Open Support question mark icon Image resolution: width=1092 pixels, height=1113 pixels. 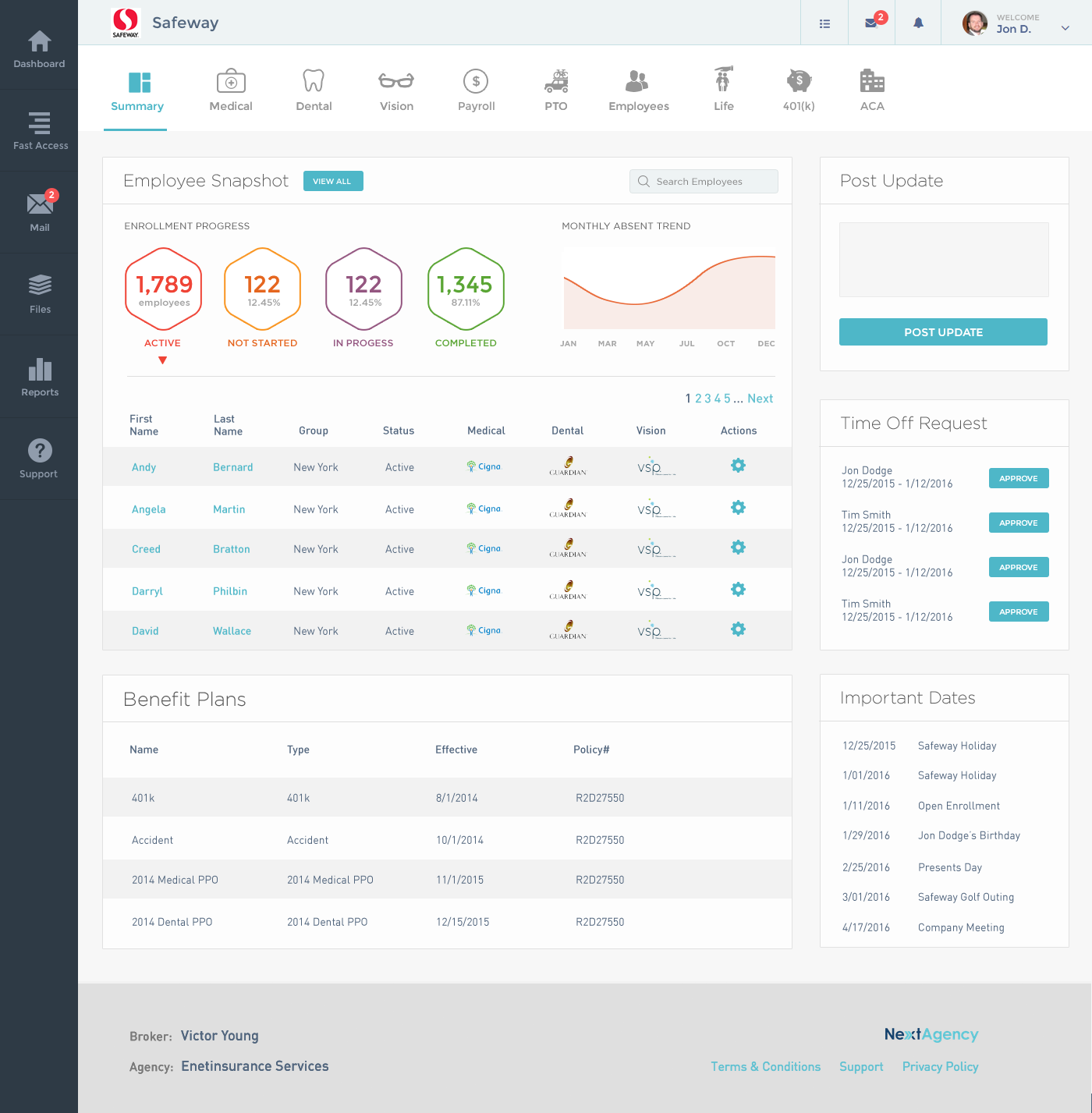39,458
